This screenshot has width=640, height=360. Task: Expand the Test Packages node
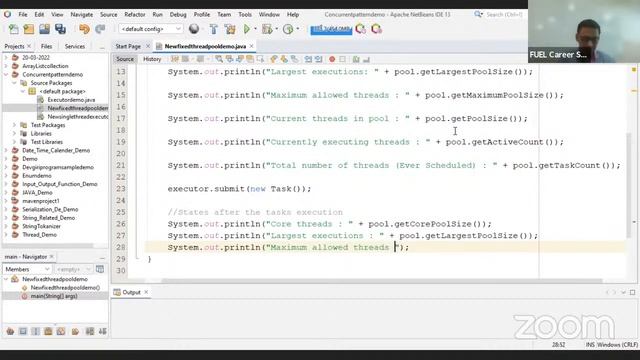[x=14, y=125]
